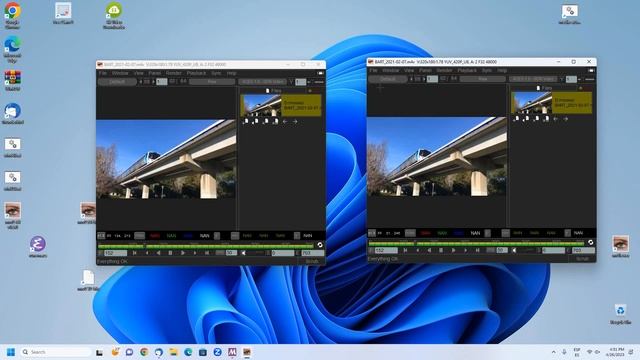Click next image arrow in right Files panel

[565, 119]
